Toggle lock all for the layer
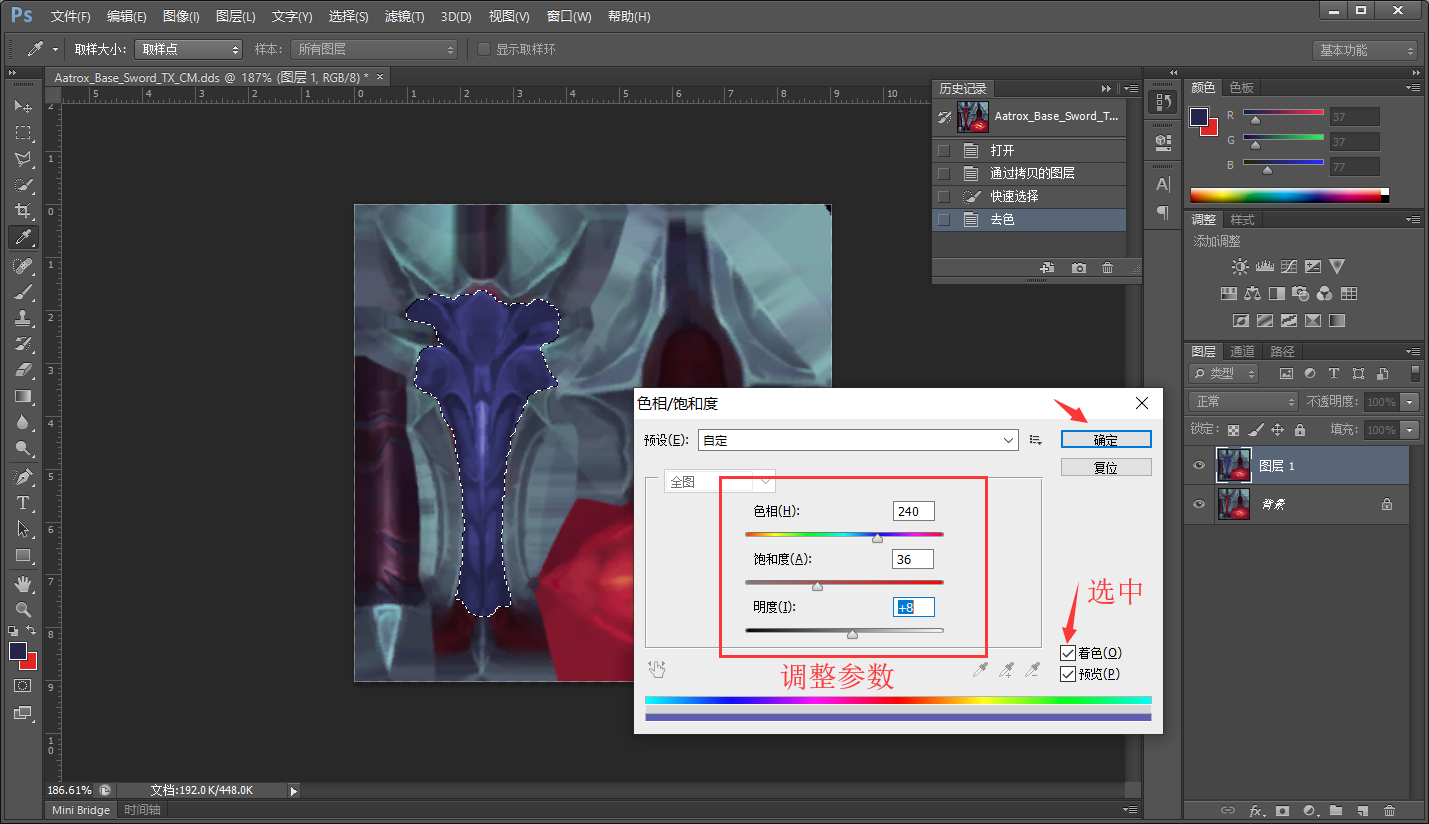Screen dimensions: 1429x824 pyautogui.click(x=1299, y=430)
